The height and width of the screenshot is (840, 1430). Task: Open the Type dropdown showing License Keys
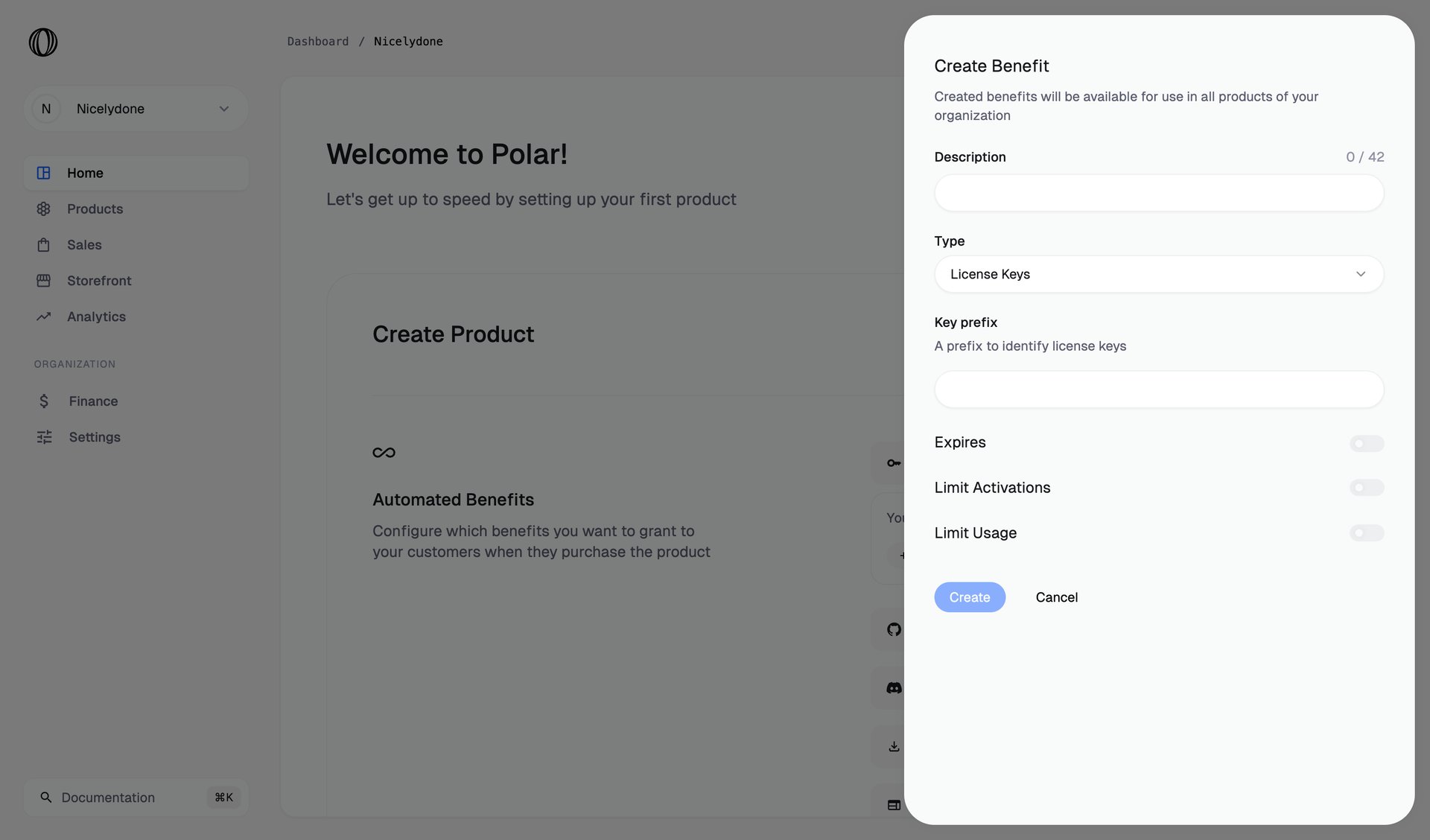tap(1159, 274)
